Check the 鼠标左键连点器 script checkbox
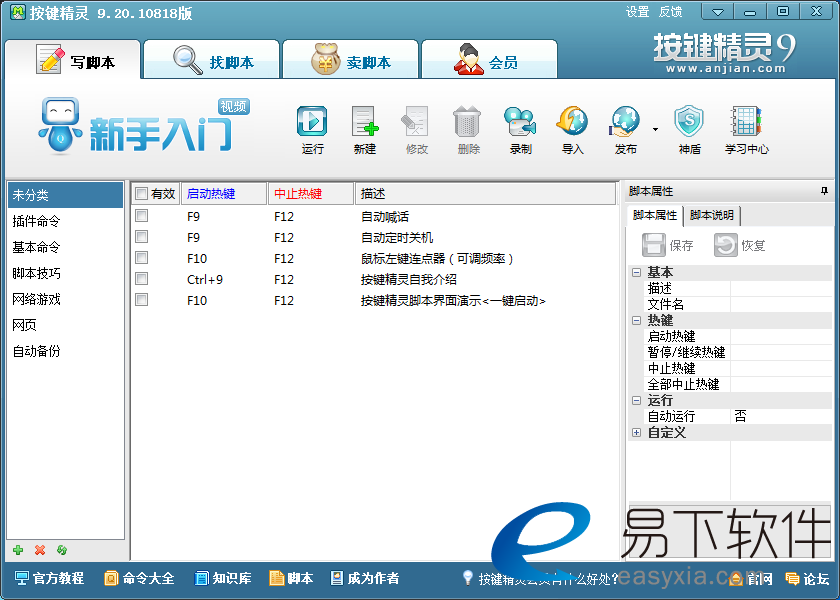 (141, 258)
